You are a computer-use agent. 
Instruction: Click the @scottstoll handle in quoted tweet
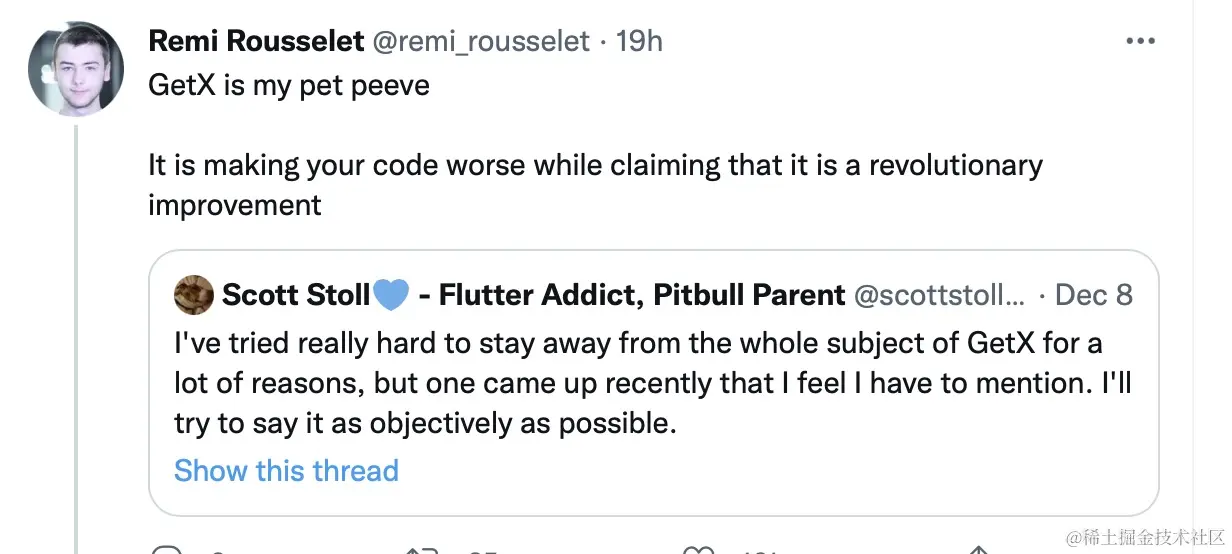[x=939, y=295]
